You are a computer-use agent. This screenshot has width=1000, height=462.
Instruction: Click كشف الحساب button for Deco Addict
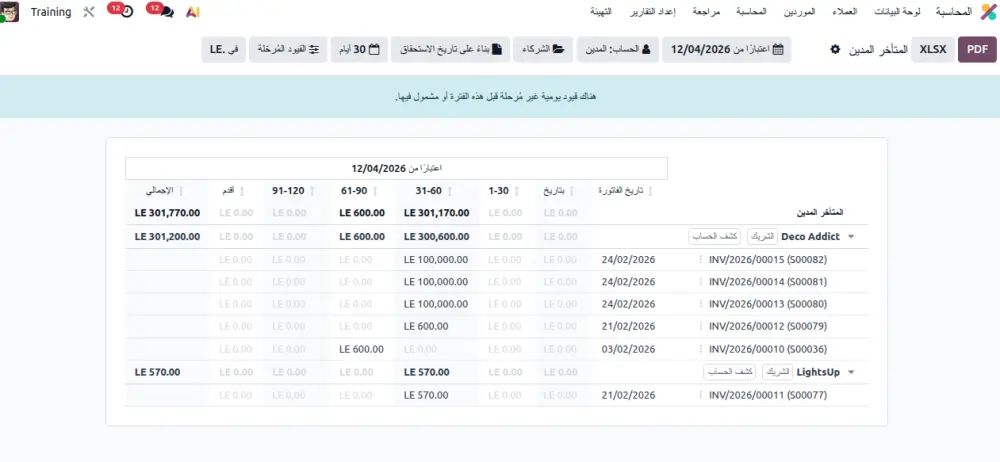click(x=716, y=237)
